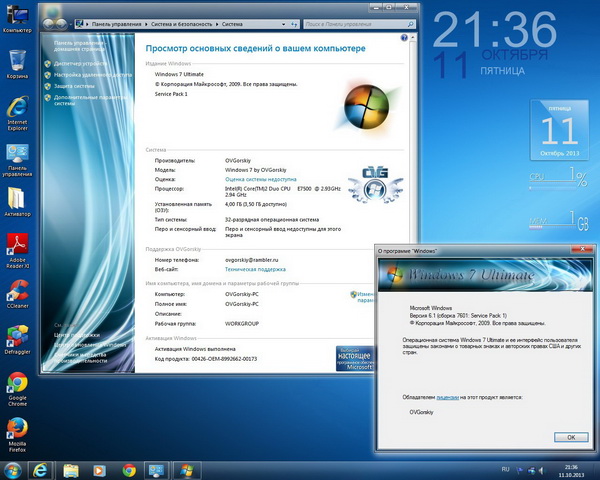Click the Internet Explorer taskbar icon
The height and width of the screenshot is (480, 600).
coord(42,469)
